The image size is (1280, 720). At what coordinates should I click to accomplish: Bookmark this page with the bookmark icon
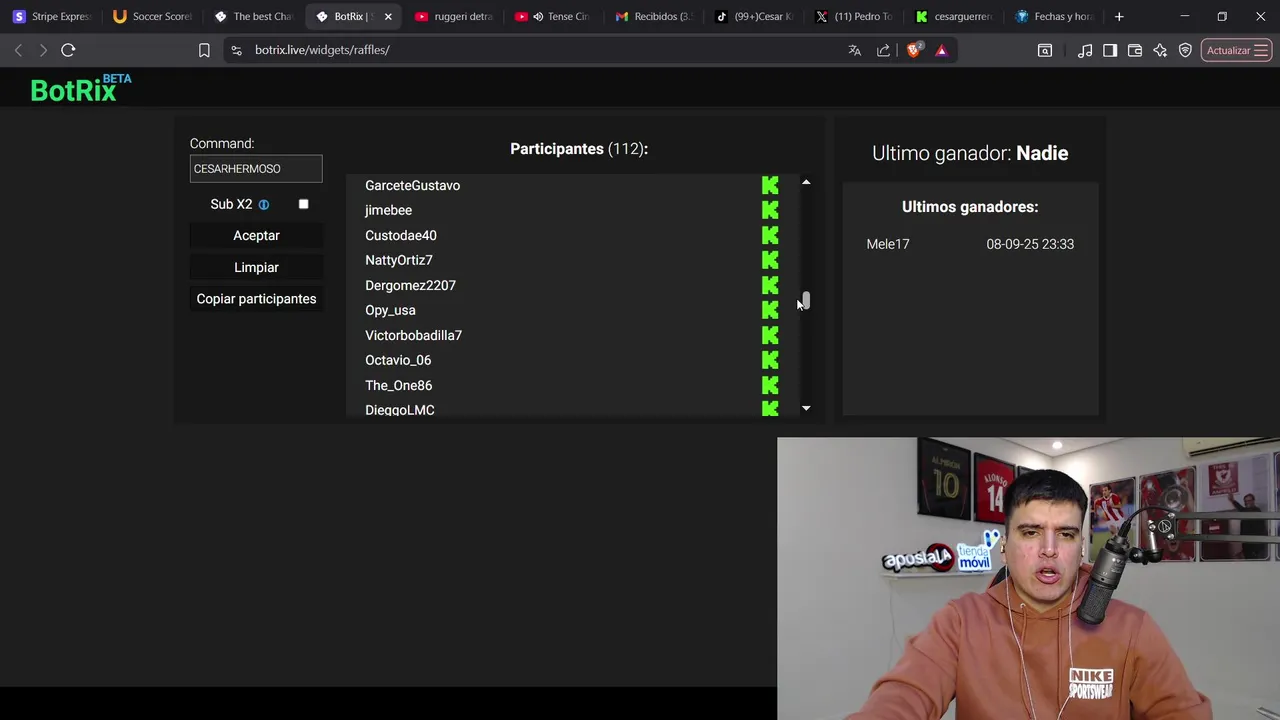[x=204, y=50]
